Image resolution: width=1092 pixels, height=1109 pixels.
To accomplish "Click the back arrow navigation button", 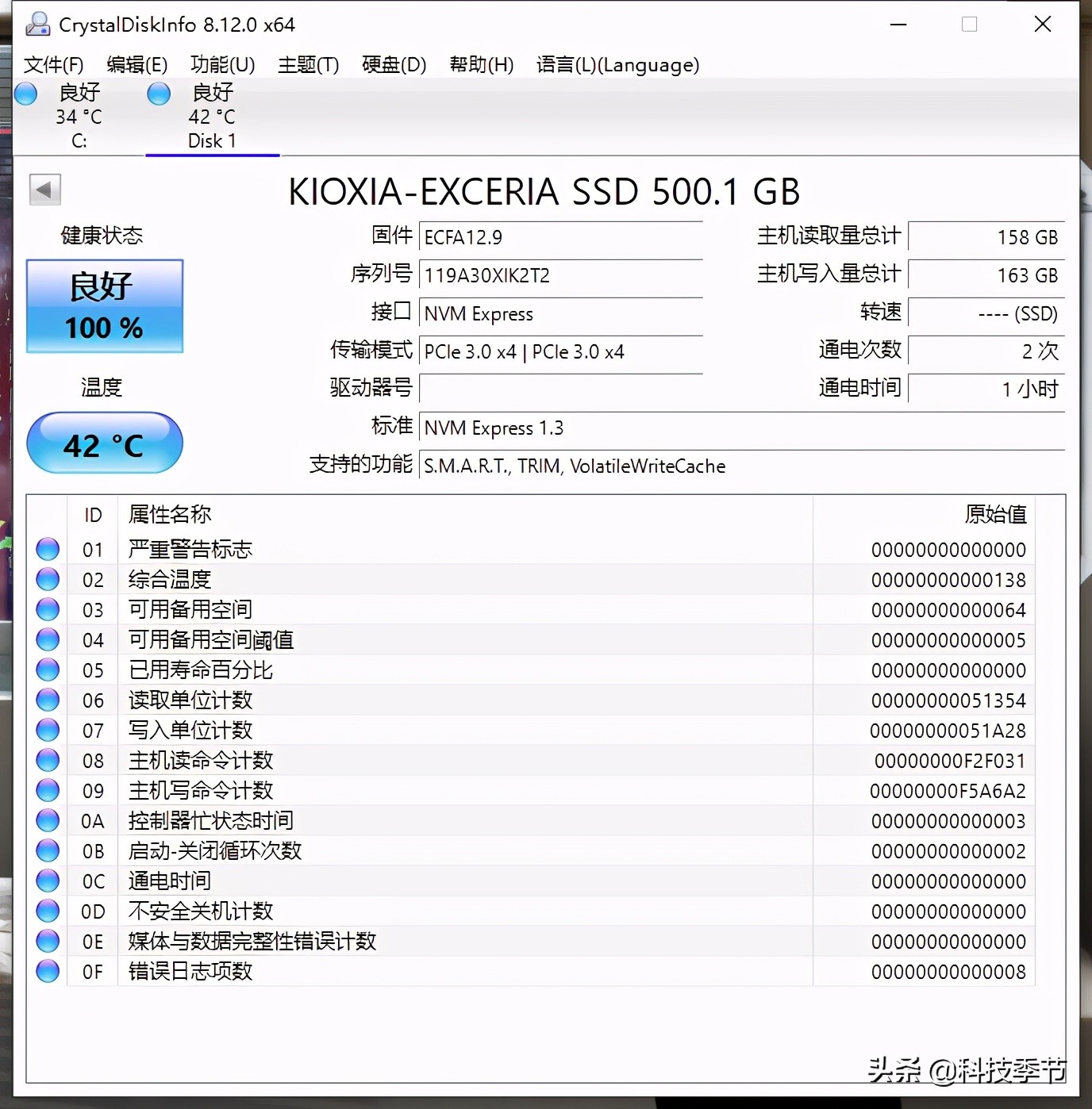I will tap(44, 190).
